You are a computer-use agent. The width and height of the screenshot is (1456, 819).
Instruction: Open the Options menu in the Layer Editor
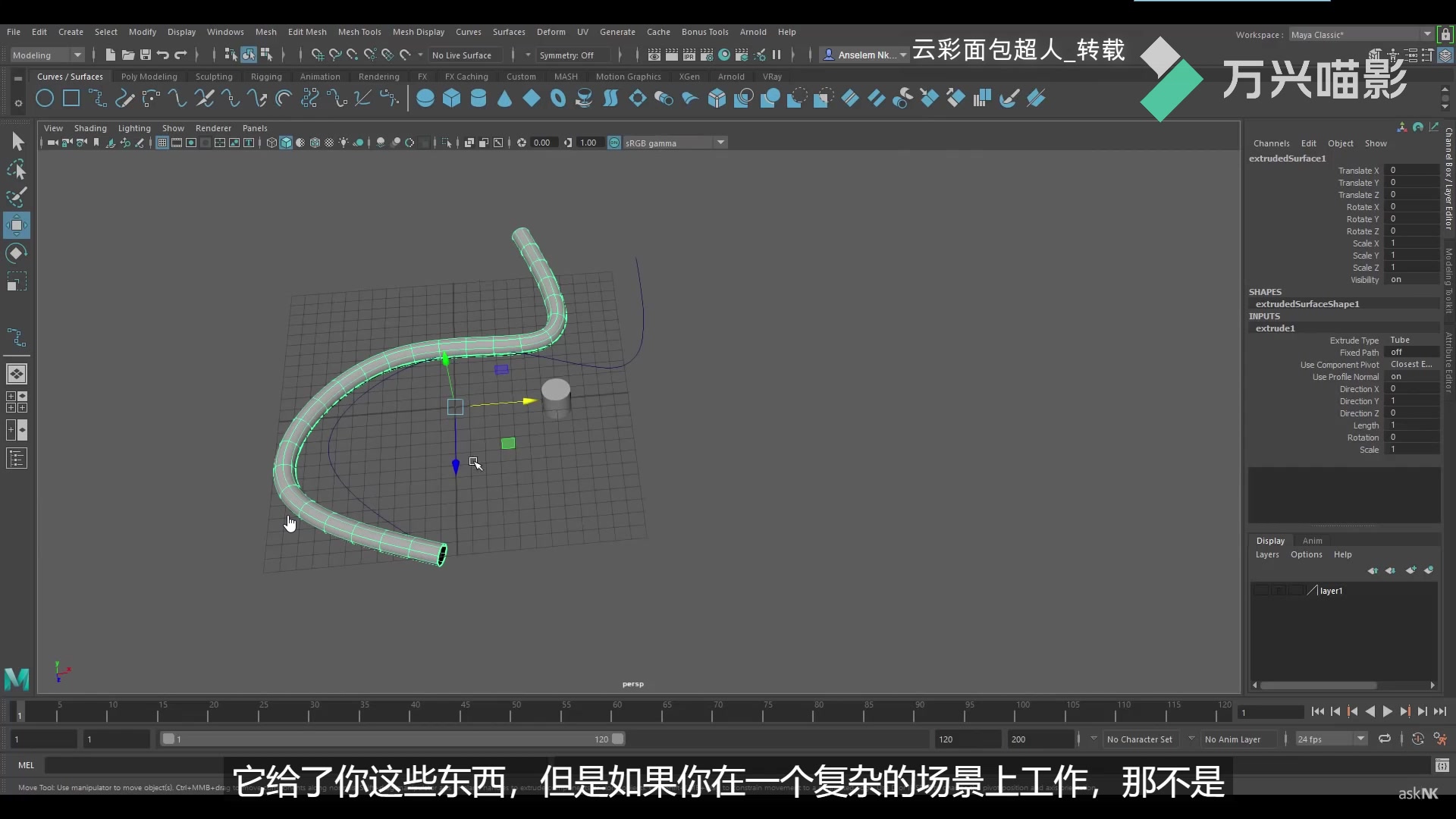click(1307, 554)
